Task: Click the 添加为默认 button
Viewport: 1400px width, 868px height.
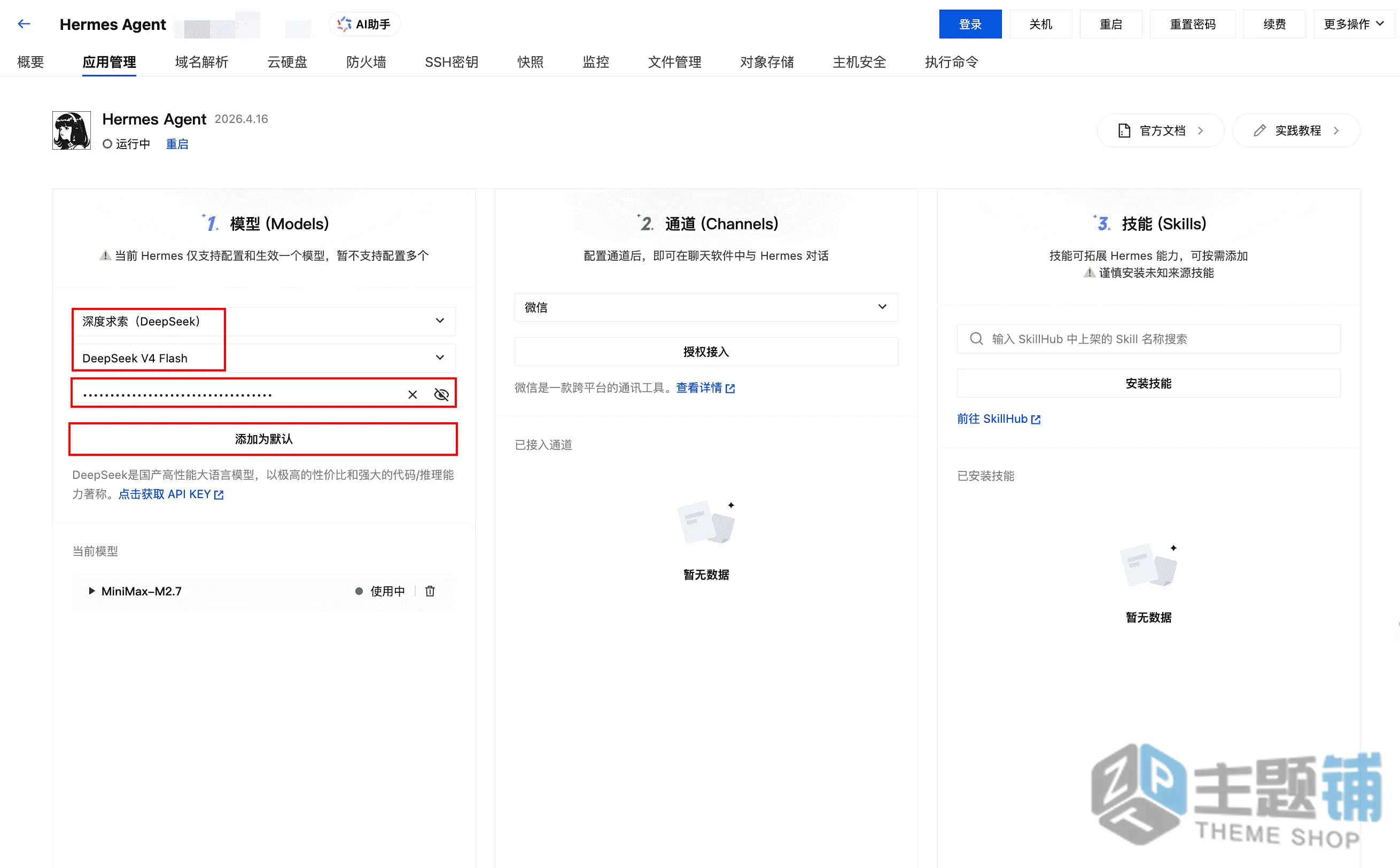Action: [x=263, y=439]
